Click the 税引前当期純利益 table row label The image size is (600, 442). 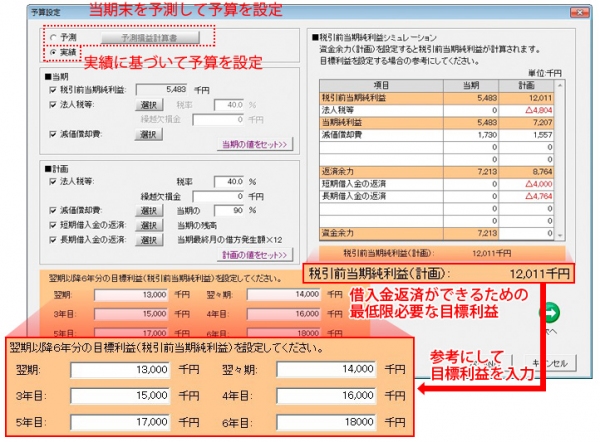(354, 98)
